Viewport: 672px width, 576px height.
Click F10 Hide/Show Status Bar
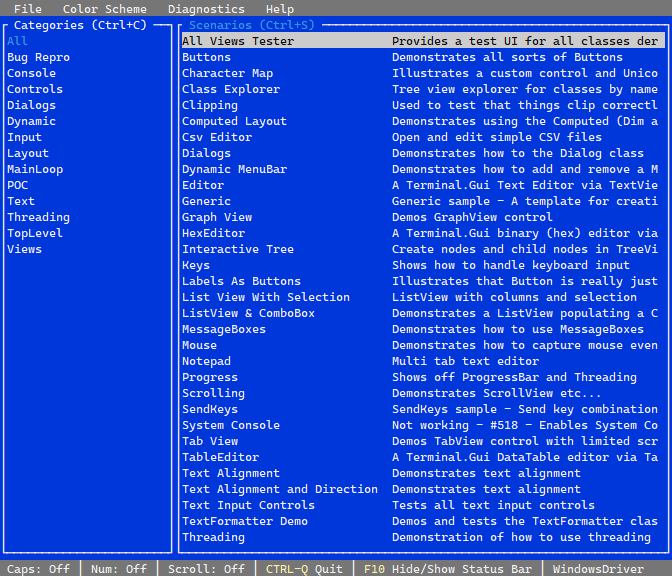[x=447, y=569]
